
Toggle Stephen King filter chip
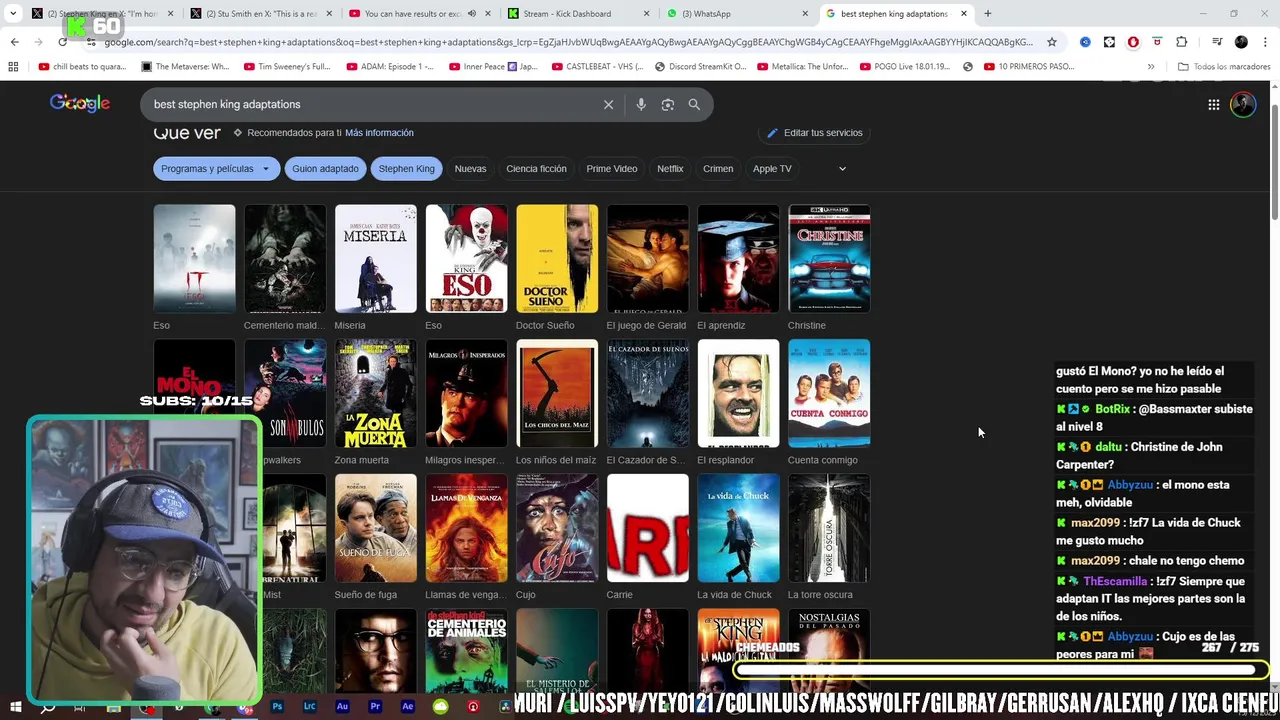pyautogui.click(x=406, y=169)
